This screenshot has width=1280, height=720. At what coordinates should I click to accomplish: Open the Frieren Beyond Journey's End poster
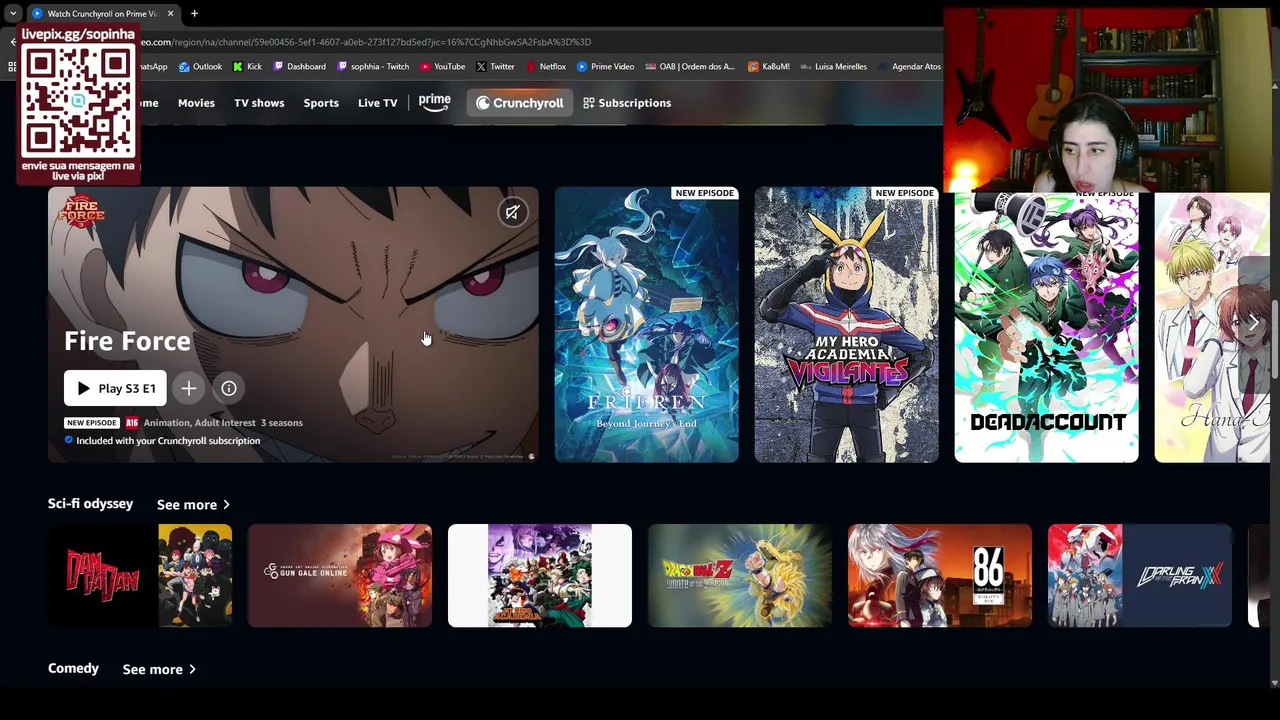646,325
